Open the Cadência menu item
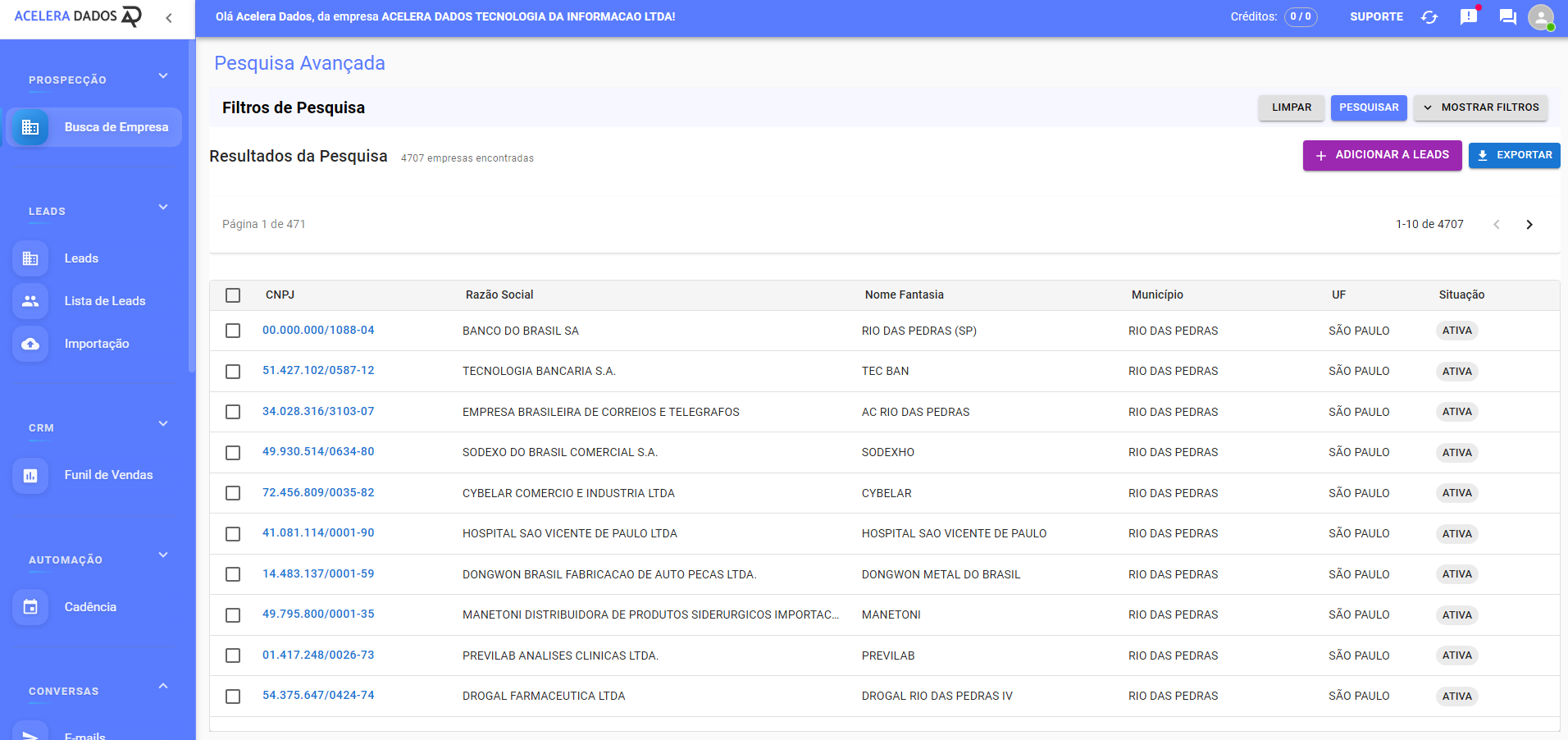Image resolution: width=1568 pixels, height=740 pixels. pos(90,607)
